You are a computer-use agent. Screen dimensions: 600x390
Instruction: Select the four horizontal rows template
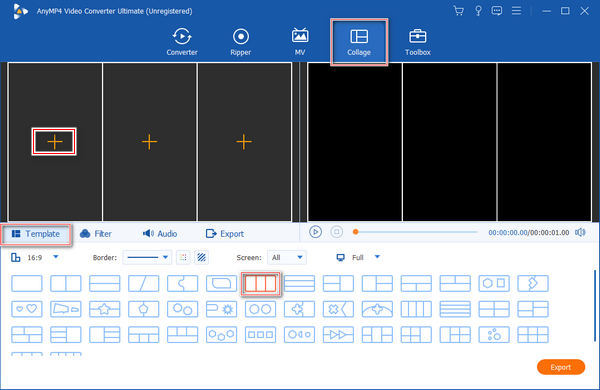pyautogui.click(x=455, y=309)
